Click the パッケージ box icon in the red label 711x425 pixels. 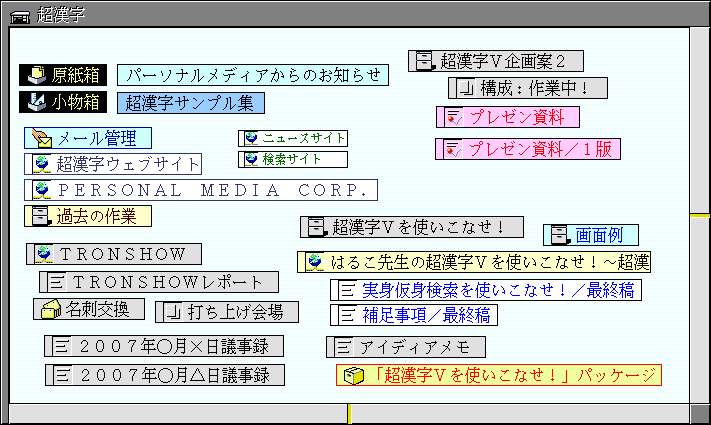(x=352, y=375)
